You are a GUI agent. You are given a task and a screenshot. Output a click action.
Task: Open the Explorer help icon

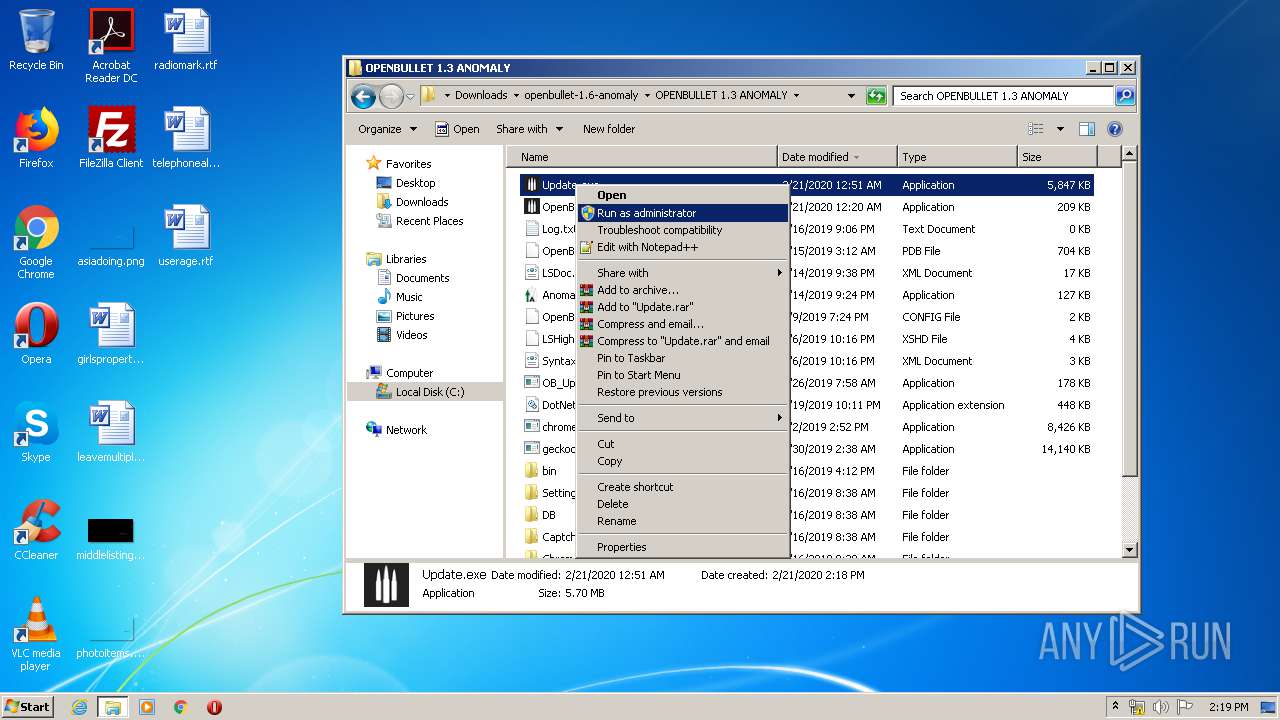pyautogui.click(x=1115, y=129)
